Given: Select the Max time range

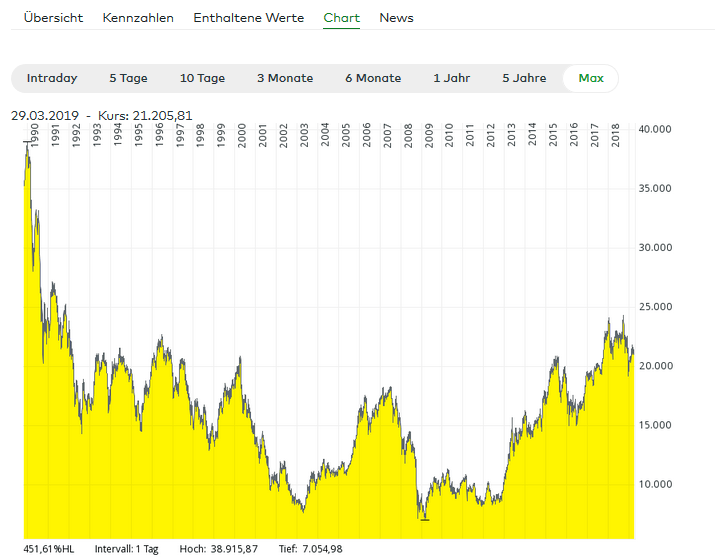Looking at the screenshot, I should (591, 78).
